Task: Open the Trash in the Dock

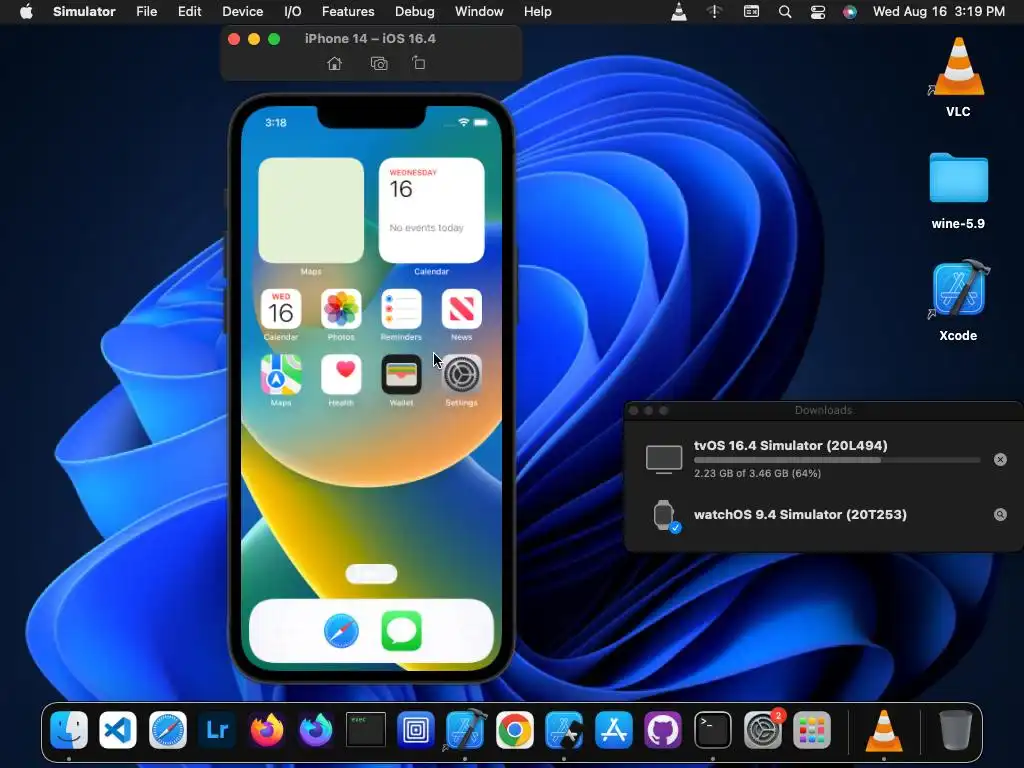Action: [955, 729]
